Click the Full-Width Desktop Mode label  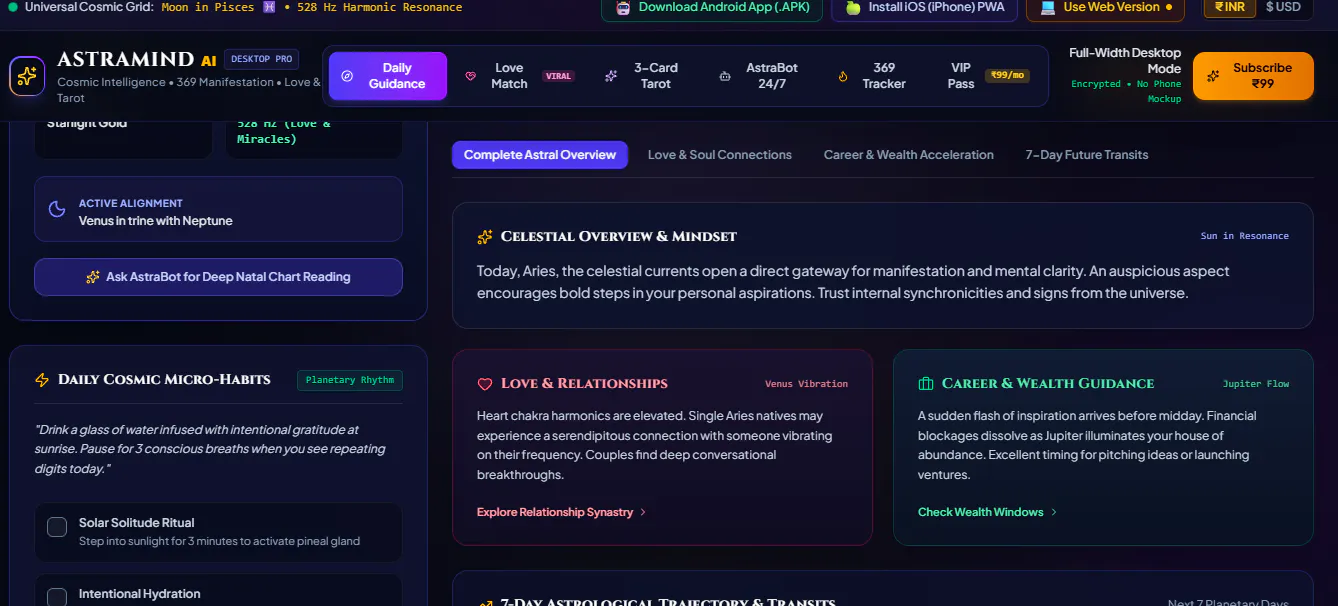point(1125,61)
